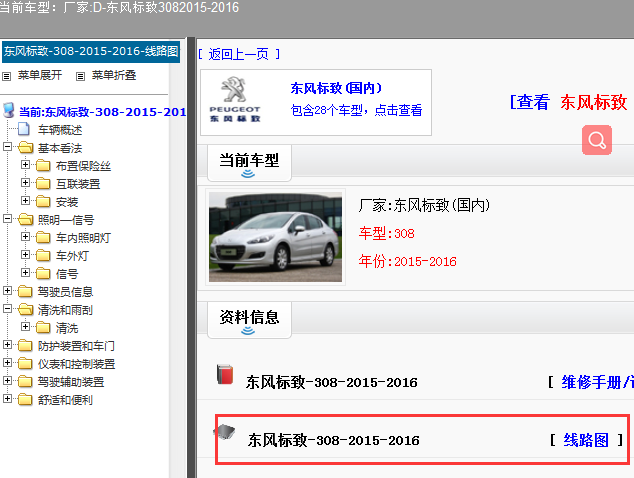Viewport: 634px width, 478px height.
Task: Open the 当前车型 tab header
Action: click(x=249, y=163)
